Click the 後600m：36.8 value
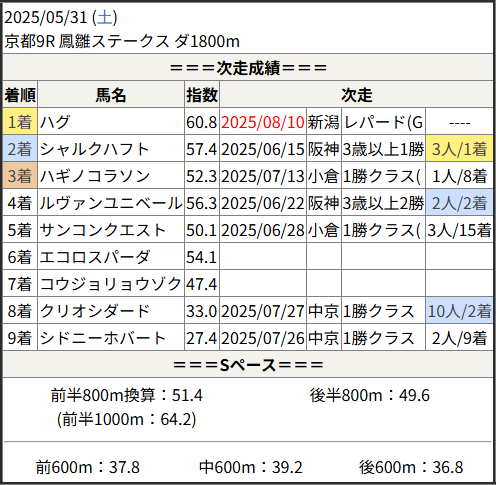Viewport: 496px width, 485px height. 411,467
